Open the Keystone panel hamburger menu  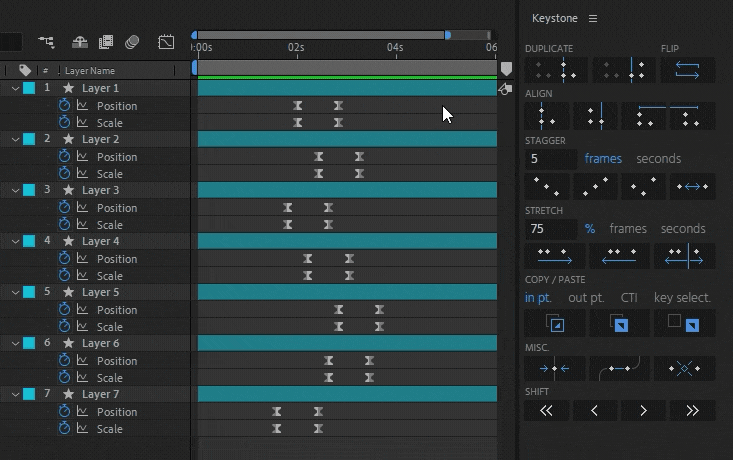tap(593, 18)
